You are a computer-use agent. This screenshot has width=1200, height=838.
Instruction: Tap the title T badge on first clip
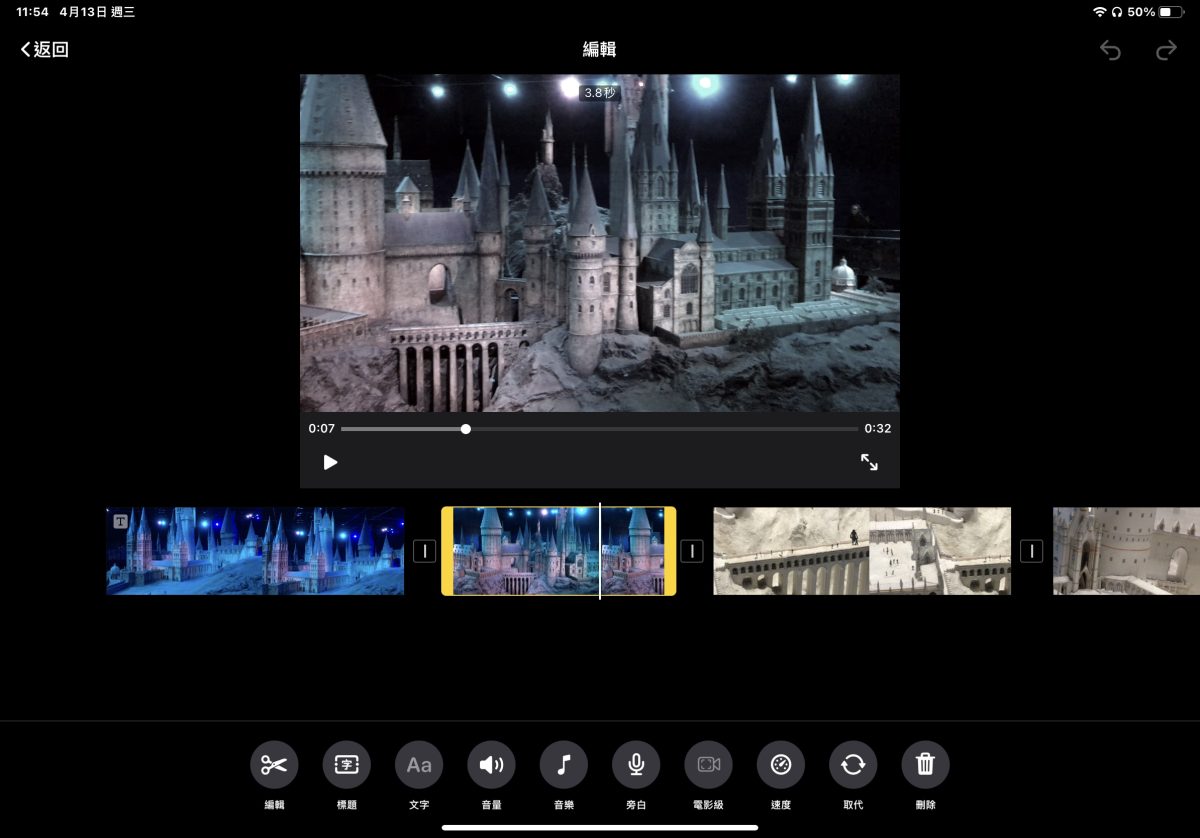[120, 521]
